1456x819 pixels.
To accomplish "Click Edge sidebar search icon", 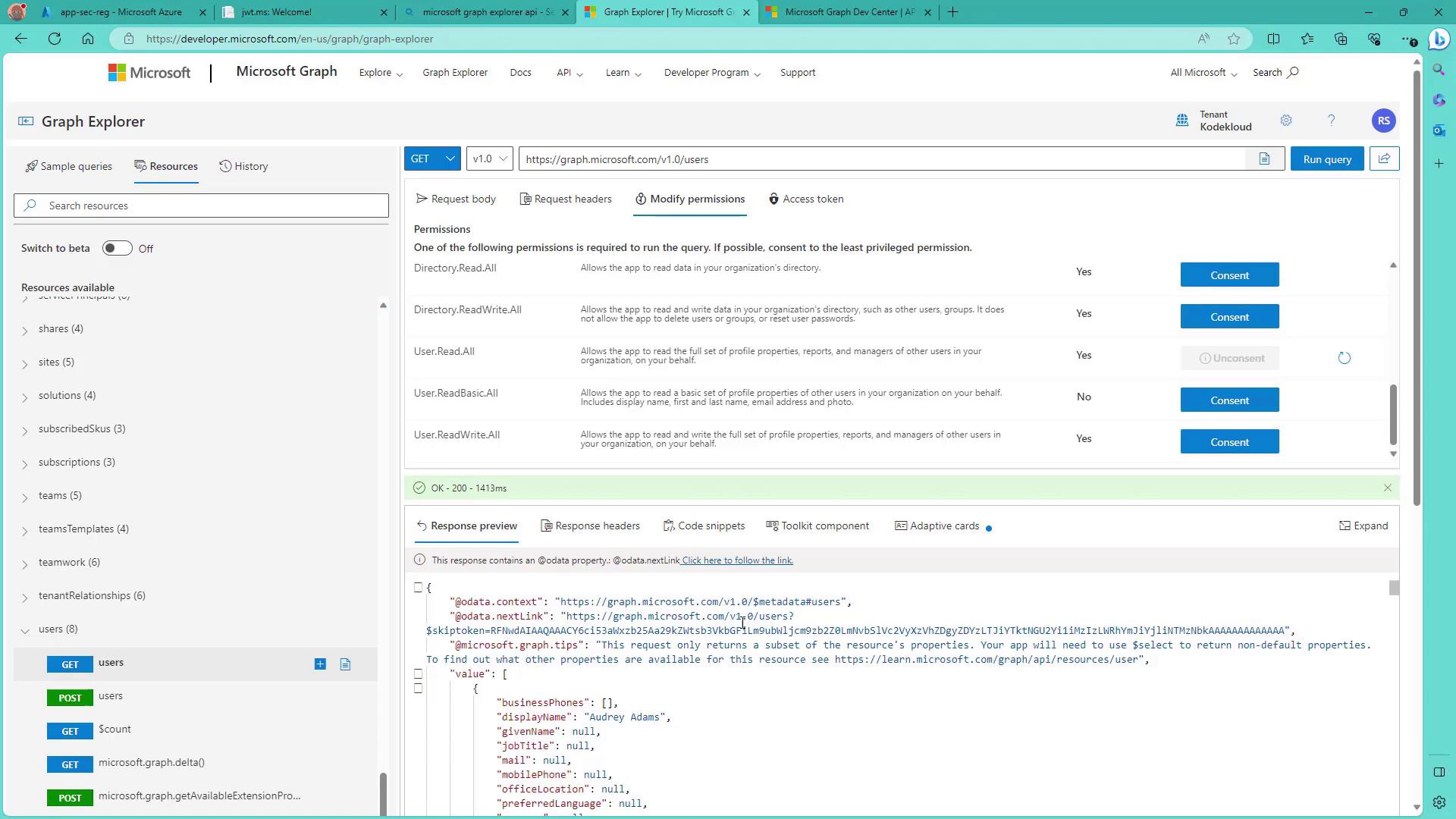I will coord(1439,70).
